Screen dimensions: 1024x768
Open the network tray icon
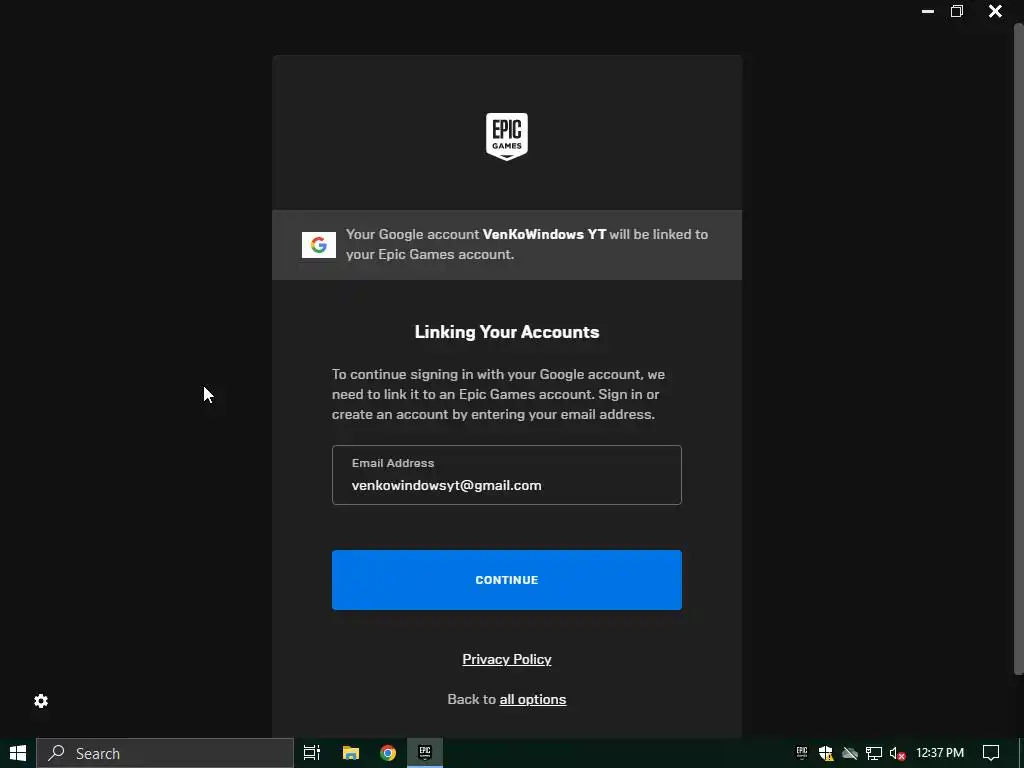click(x=874, y=753)
